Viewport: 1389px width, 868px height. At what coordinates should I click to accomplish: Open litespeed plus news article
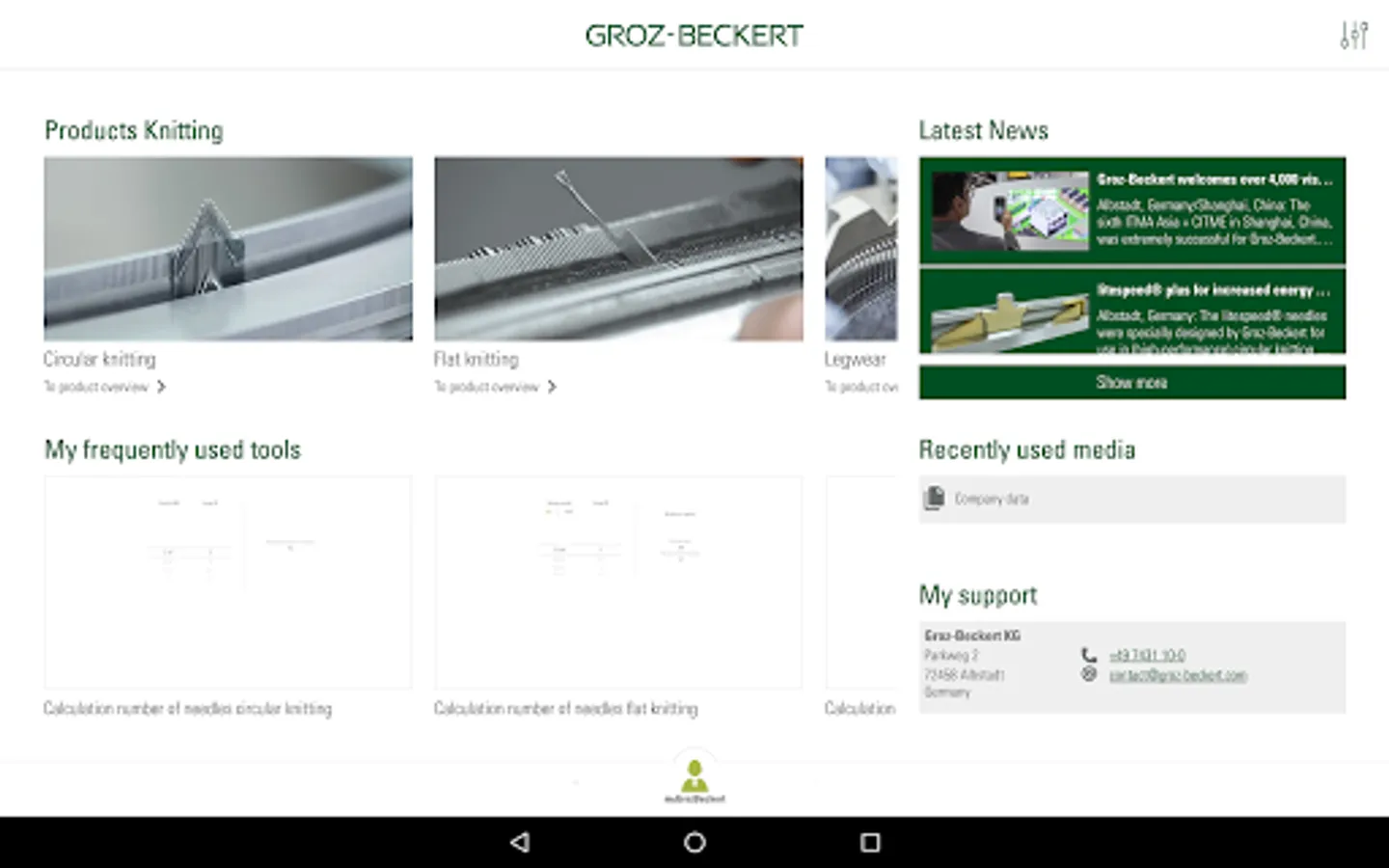click(1132, 312)
